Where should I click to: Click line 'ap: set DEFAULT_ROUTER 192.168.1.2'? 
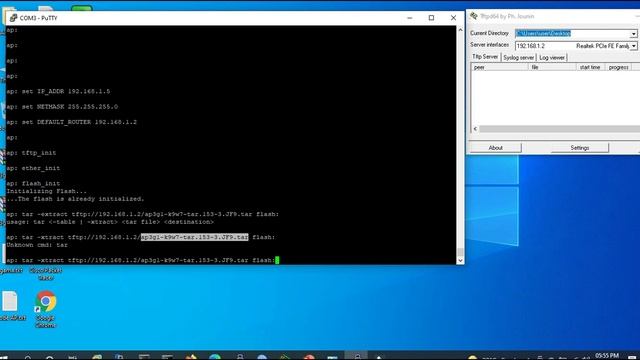tap(71, 122)
